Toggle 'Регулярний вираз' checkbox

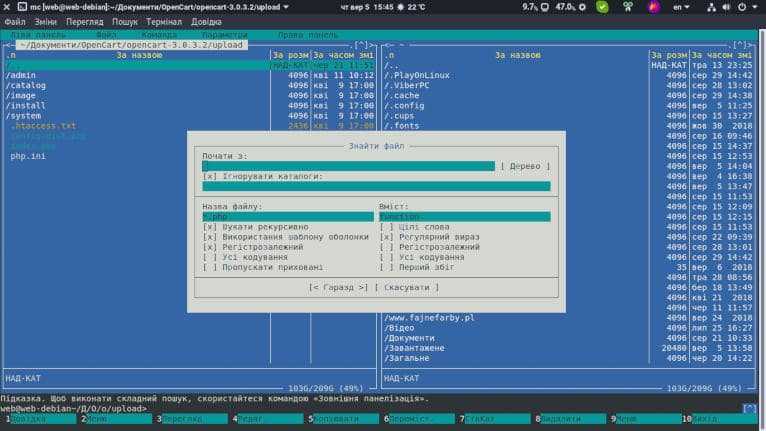pos(386,237)
